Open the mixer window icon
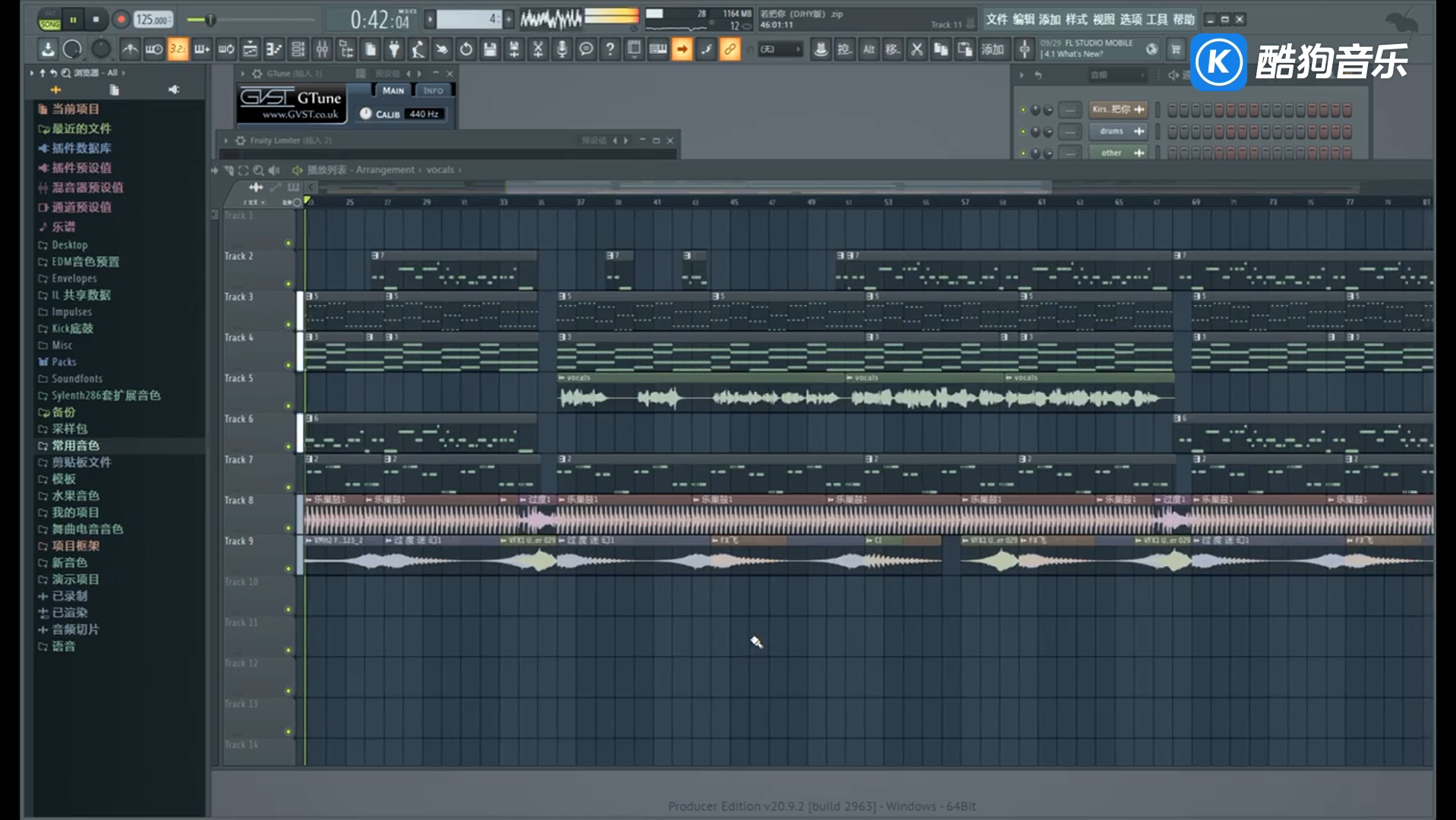1456x820 pixels. [323, 49]
